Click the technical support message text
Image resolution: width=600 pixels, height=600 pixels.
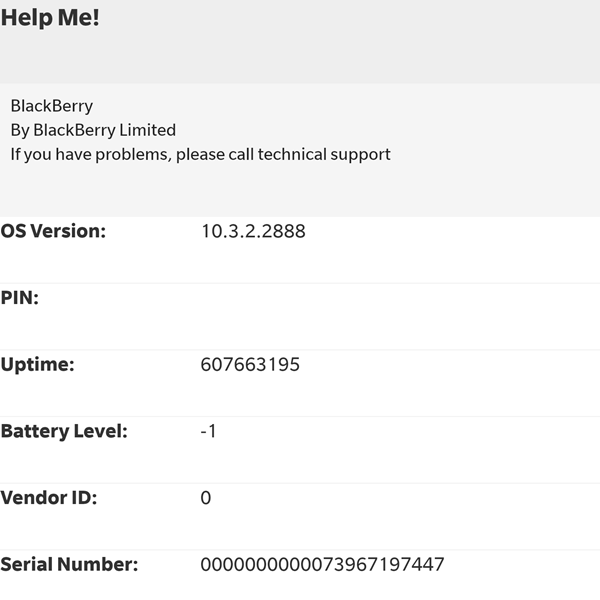pos(200,155)
